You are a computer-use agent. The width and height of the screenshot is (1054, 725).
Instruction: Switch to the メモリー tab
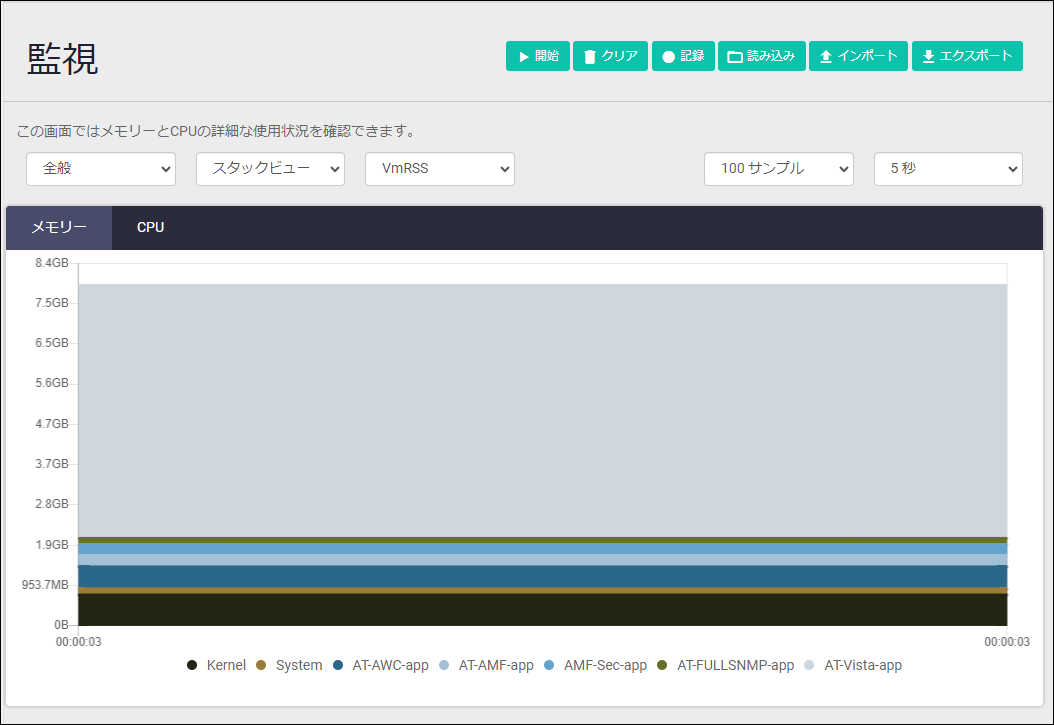click(x=59, y=228)
